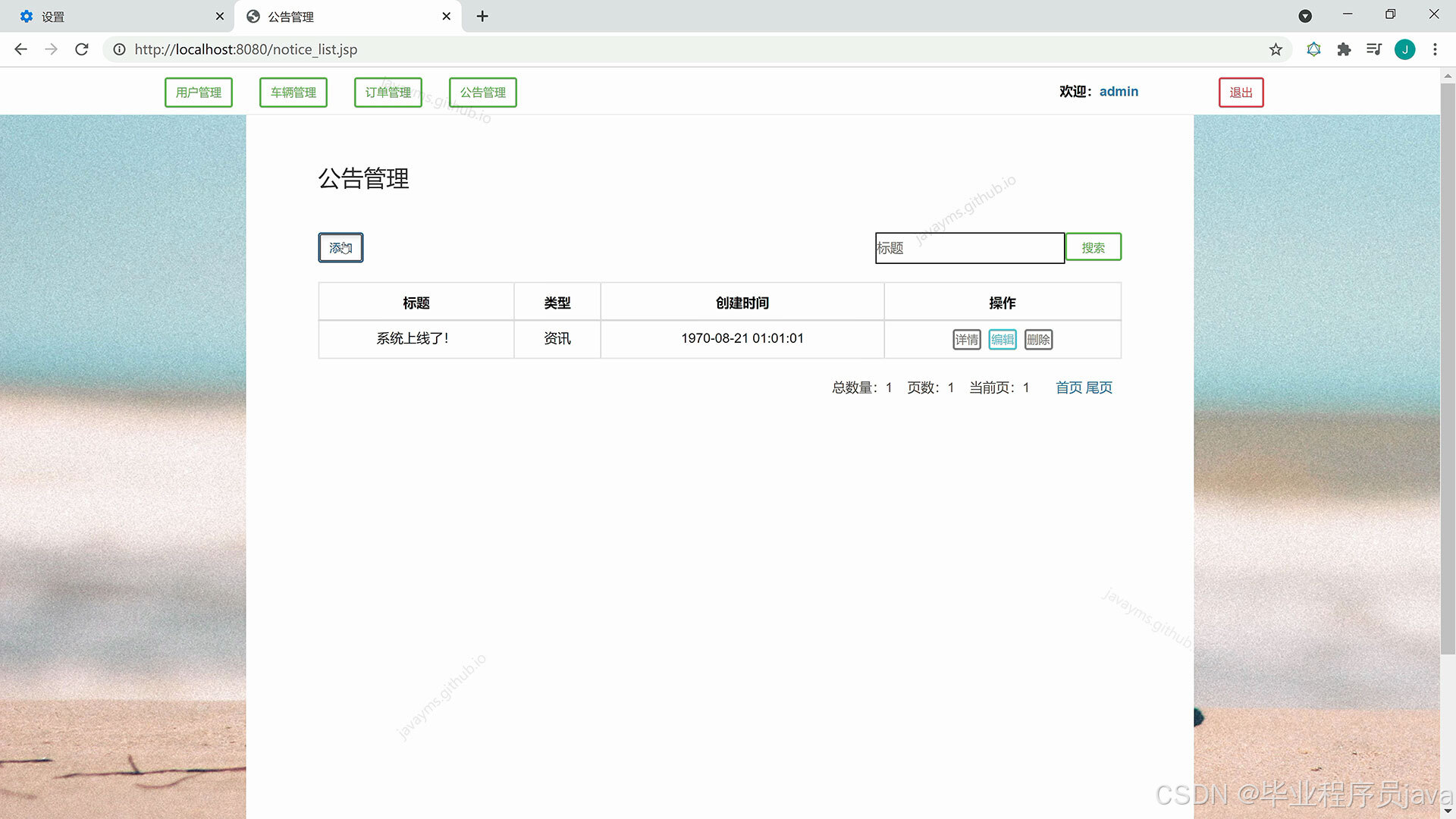Click the hexagon extension icon in toolbar
The height and width of the screenshot is (819, 1456).
(x=1313, y=49)
